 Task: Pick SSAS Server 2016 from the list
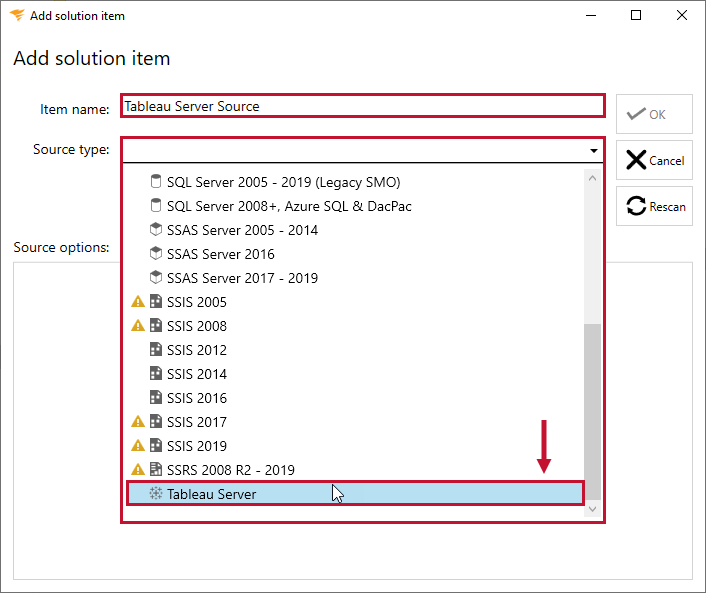click(355, 254)
